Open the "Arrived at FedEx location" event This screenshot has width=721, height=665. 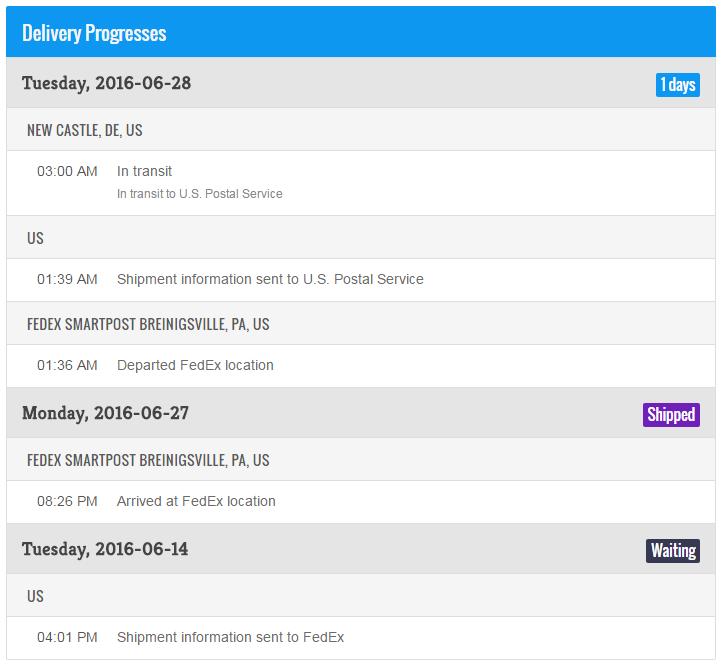pos(196,501)
